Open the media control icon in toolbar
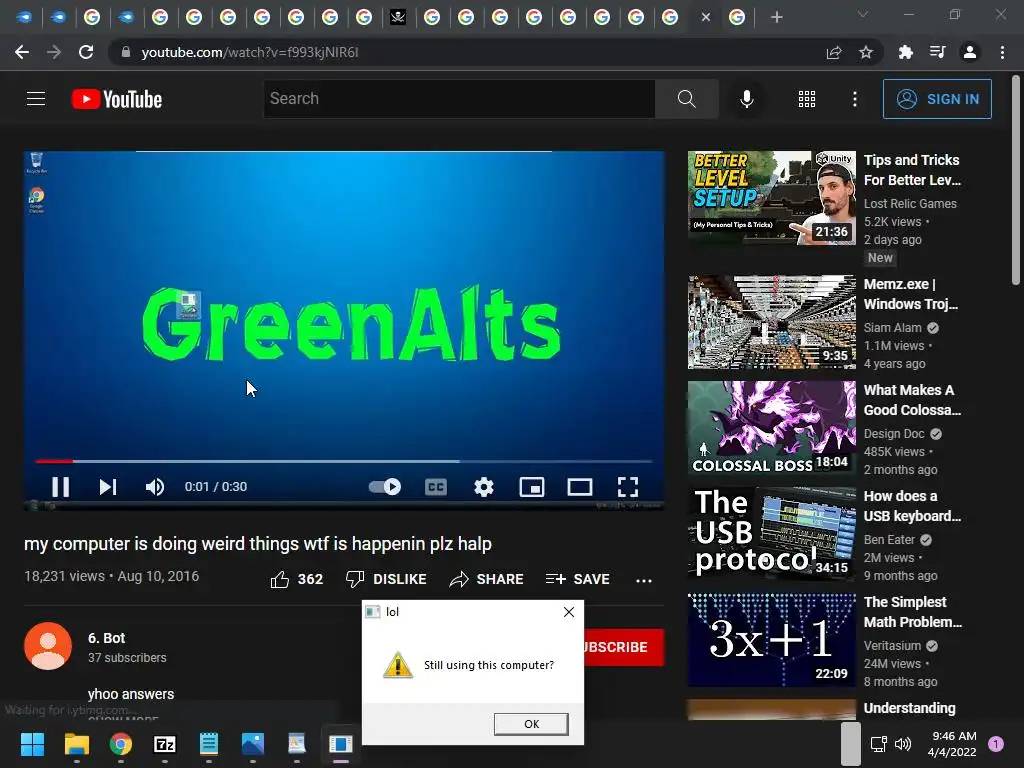Screen dimensions: 1024x768 pos(938,52)
